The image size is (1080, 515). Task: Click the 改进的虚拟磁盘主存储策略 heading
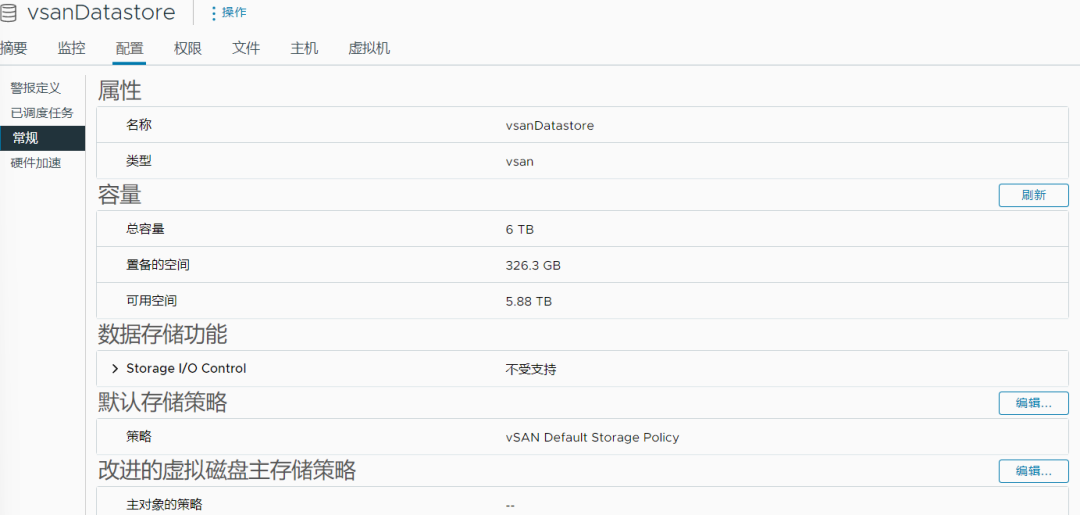click(227, 470)
